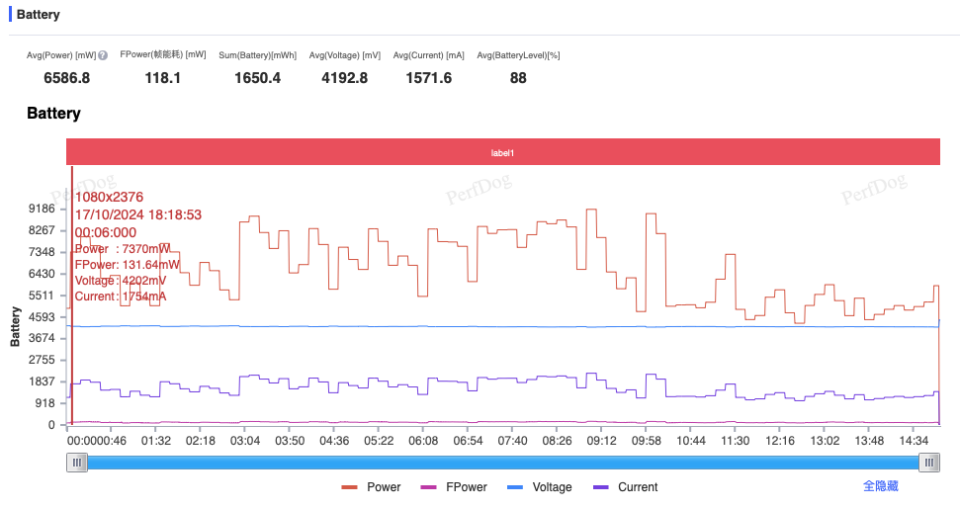Click the Avg(Voltage) value 4192.8
Screen dimensions: 960x509
(x=345, y=78)
